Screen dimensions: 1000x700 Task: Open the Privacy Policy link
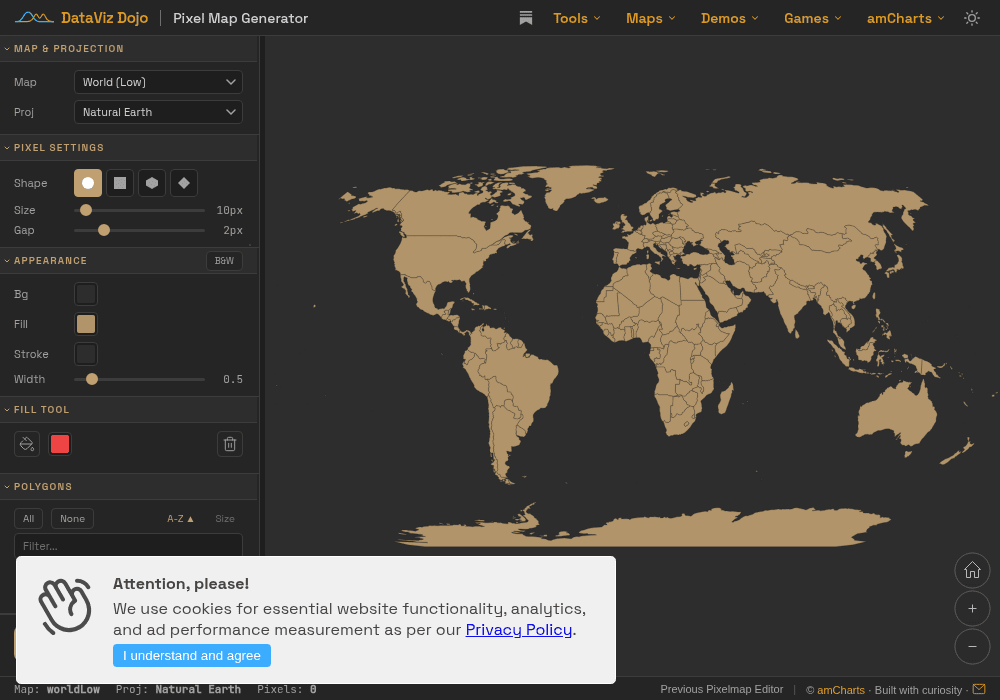pos(518,630)
